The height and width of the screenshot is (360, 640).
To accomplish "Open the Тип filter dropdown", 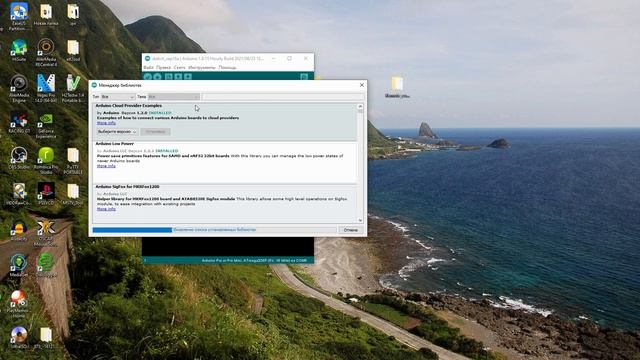I will [118, 97].
